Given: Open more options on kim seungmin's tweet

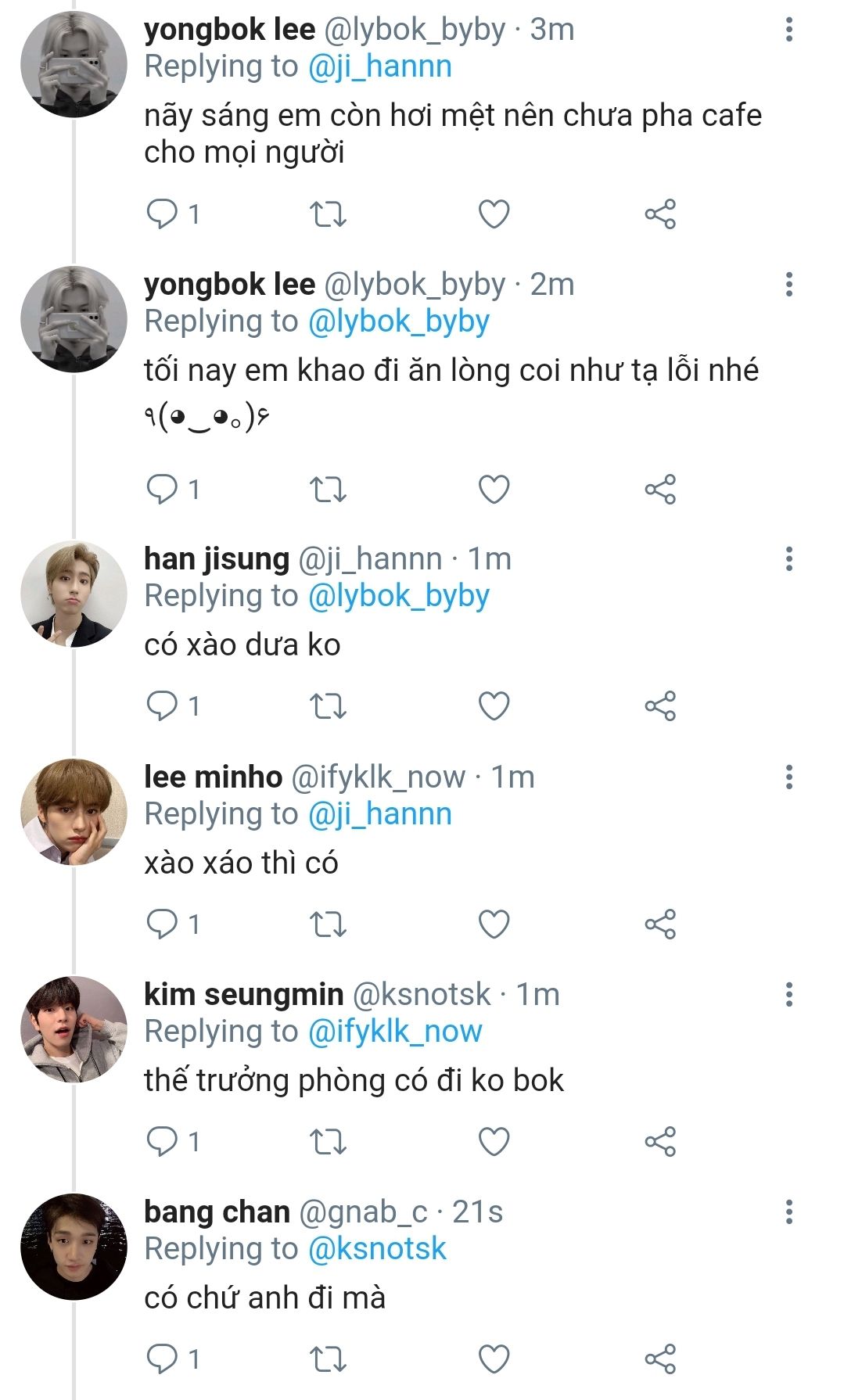Looking at the screenshot, I should click(788, 995).
